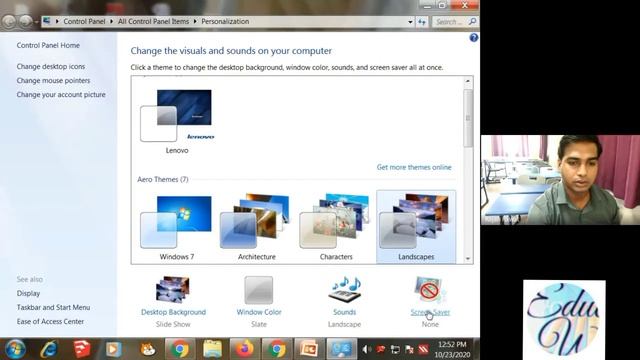Open the Sounds music notes icon
Viewport: 640px width, 360px height.
tap(344, 290)
